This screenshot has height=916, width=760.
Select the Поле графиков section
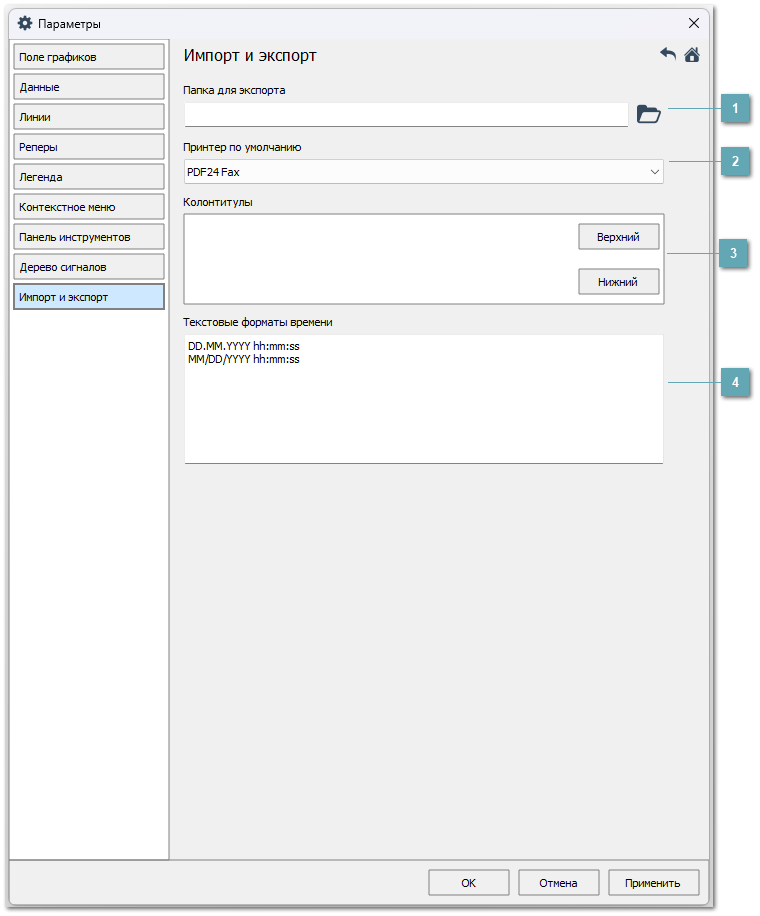[89, 57]
